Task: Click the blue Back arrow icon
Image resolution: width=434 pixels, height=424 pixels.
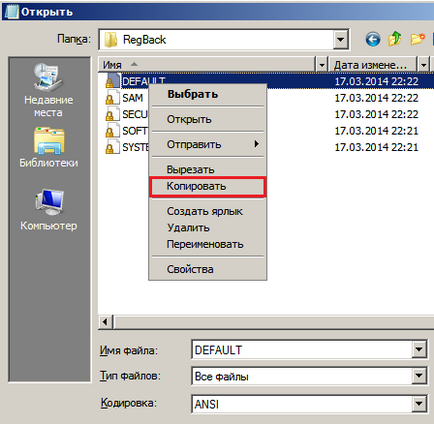Action: click(x=373, y=40)
